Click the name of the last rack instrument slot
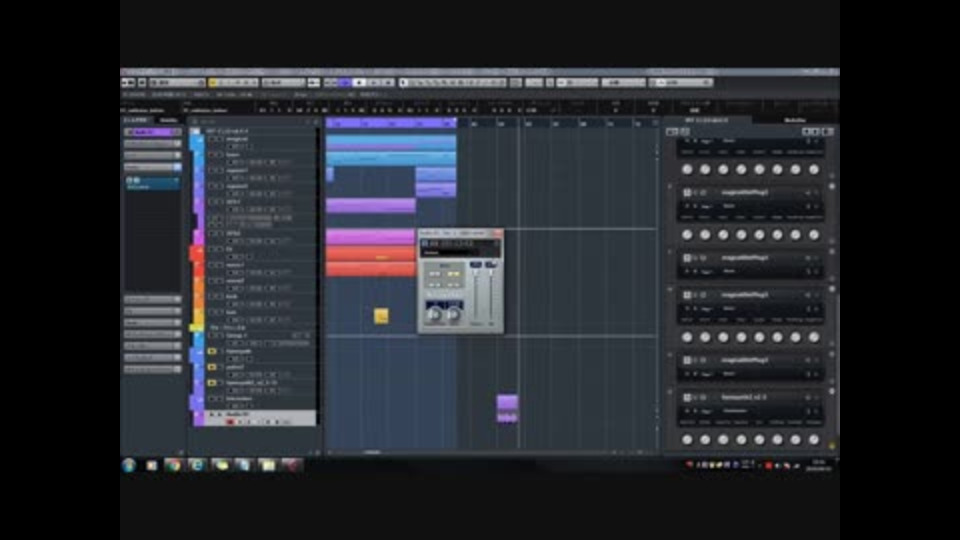960x540 pixels. 743,397
